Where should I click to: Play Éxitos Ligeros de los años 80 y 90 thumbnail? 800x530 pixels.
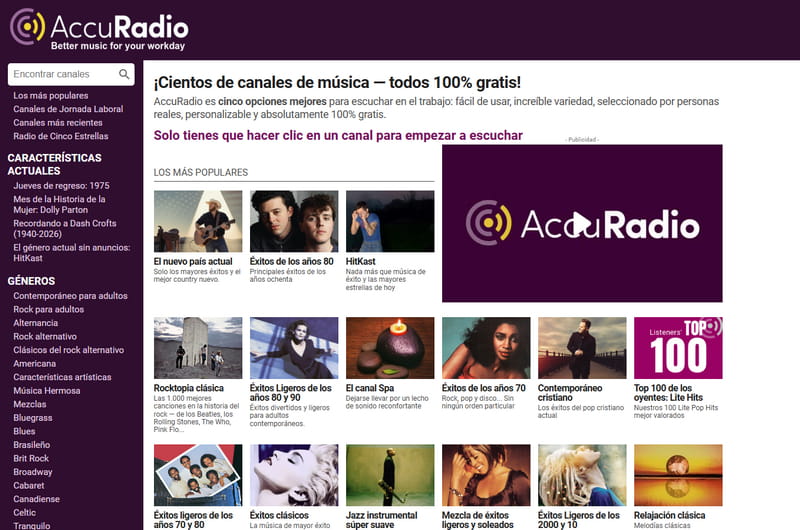pos(294,348)
